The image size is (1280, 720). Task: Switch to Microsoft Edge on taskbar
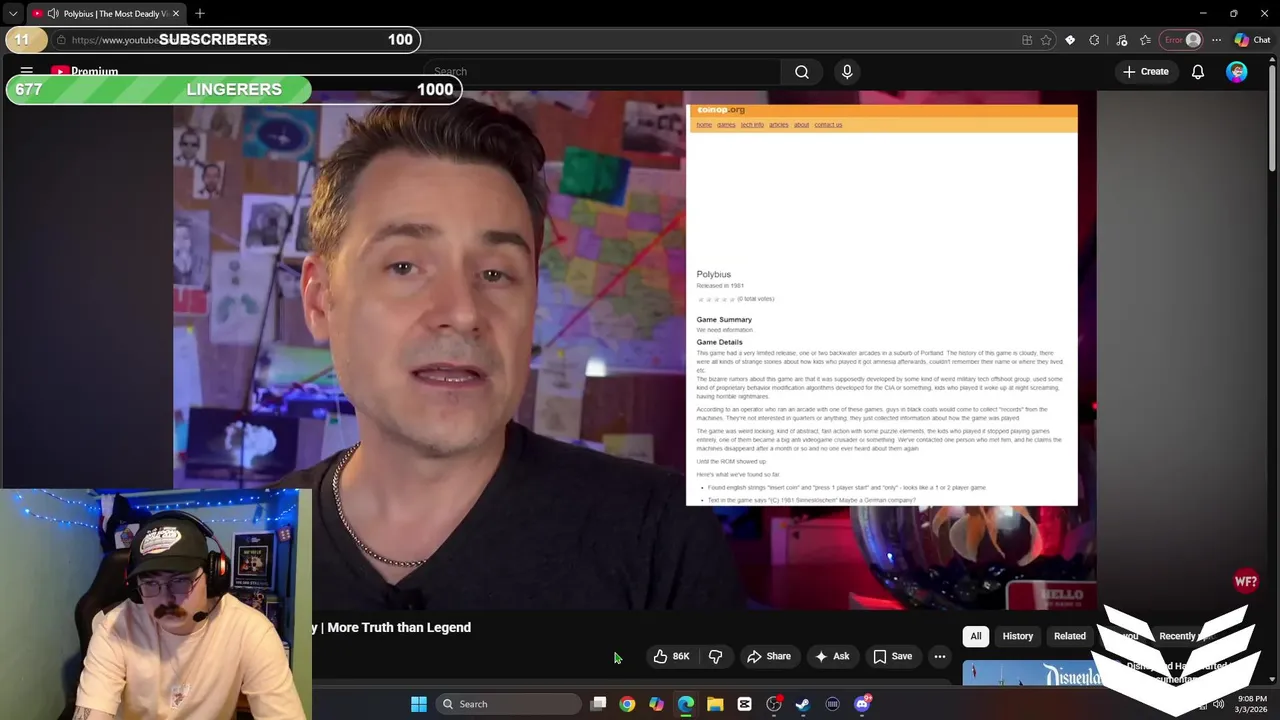pyautogui.click(x=686, y=704)
